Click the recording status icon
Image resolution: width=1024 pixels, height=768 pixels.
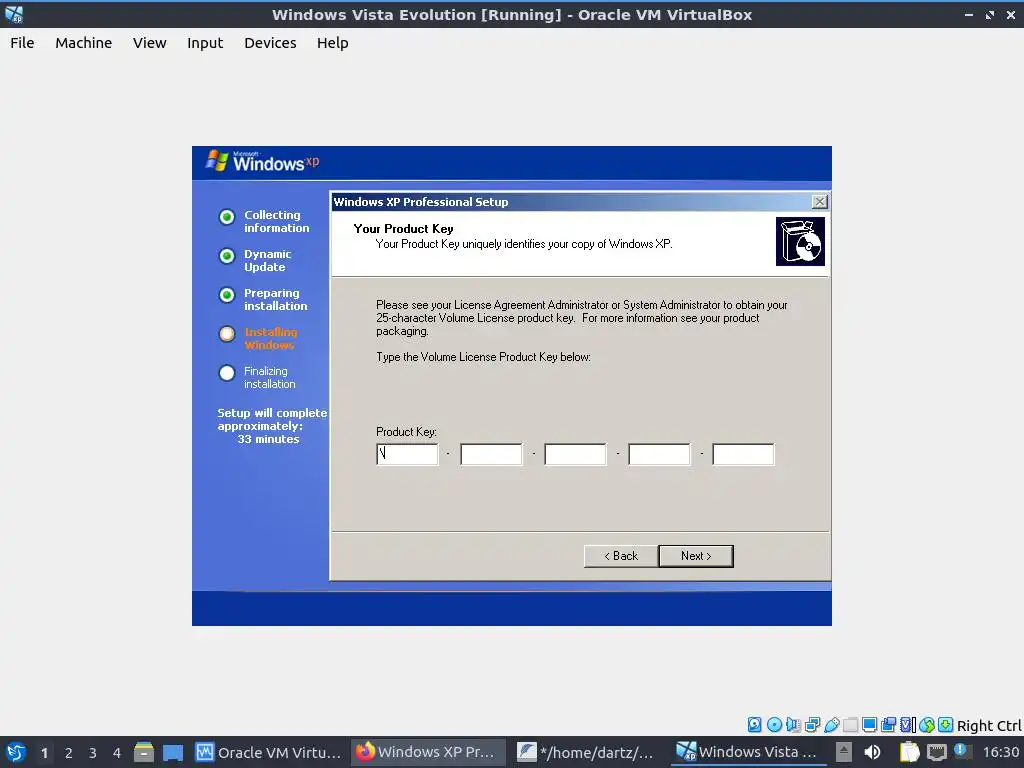(x=888, y=724)
